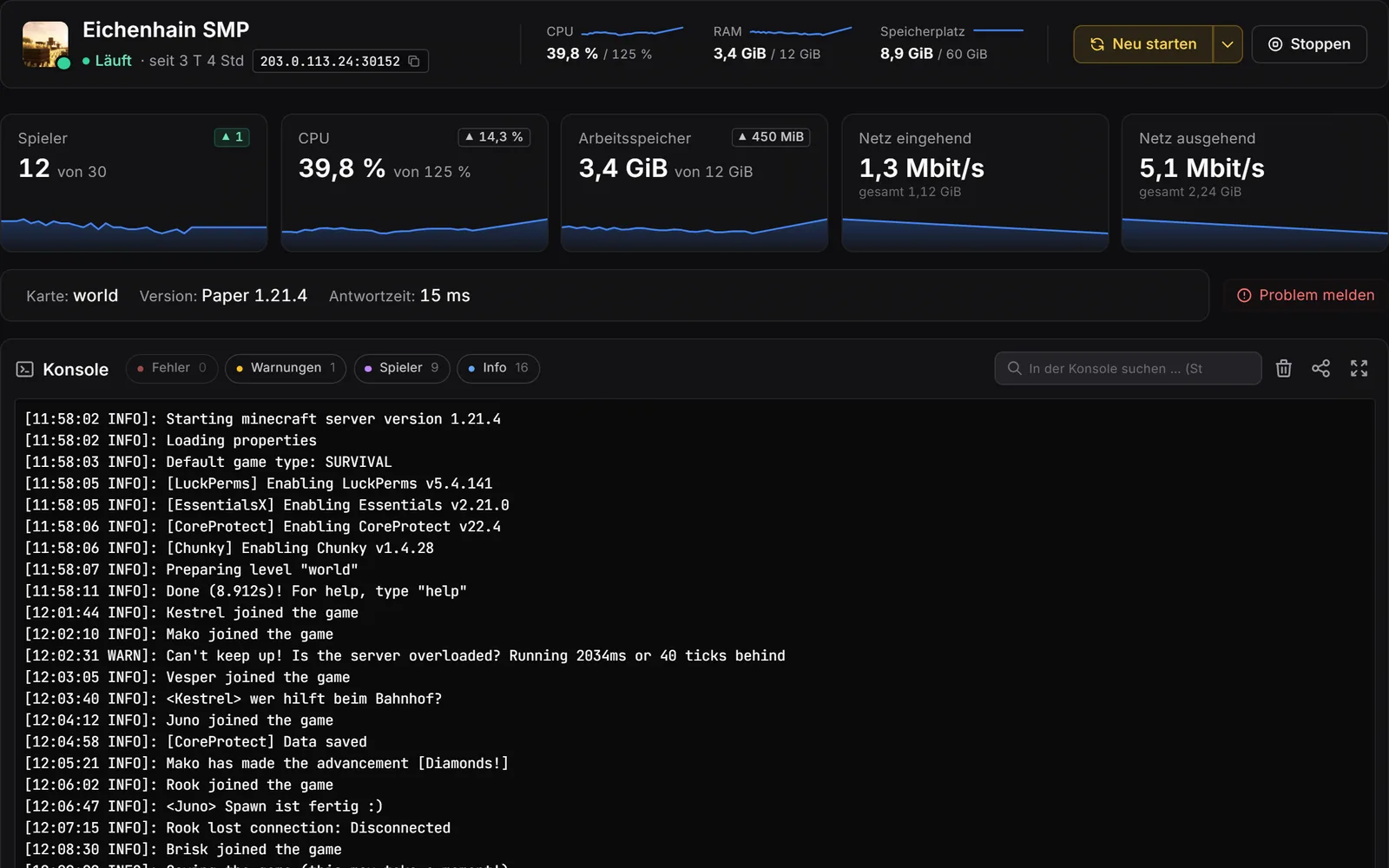Select the Vesper joined the game line
The width and height of the screenshot is (1389, 868).
(x=187, y=677)
